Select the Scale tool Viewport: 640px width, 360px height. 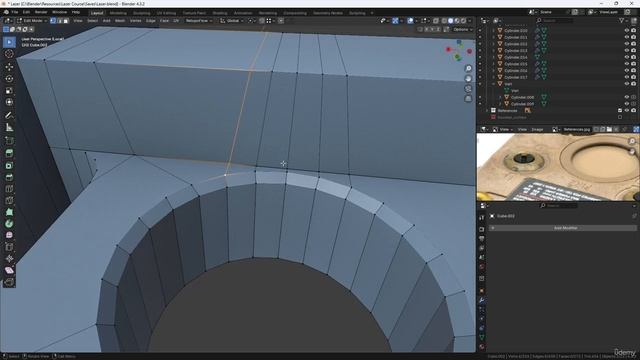point(9,91)
